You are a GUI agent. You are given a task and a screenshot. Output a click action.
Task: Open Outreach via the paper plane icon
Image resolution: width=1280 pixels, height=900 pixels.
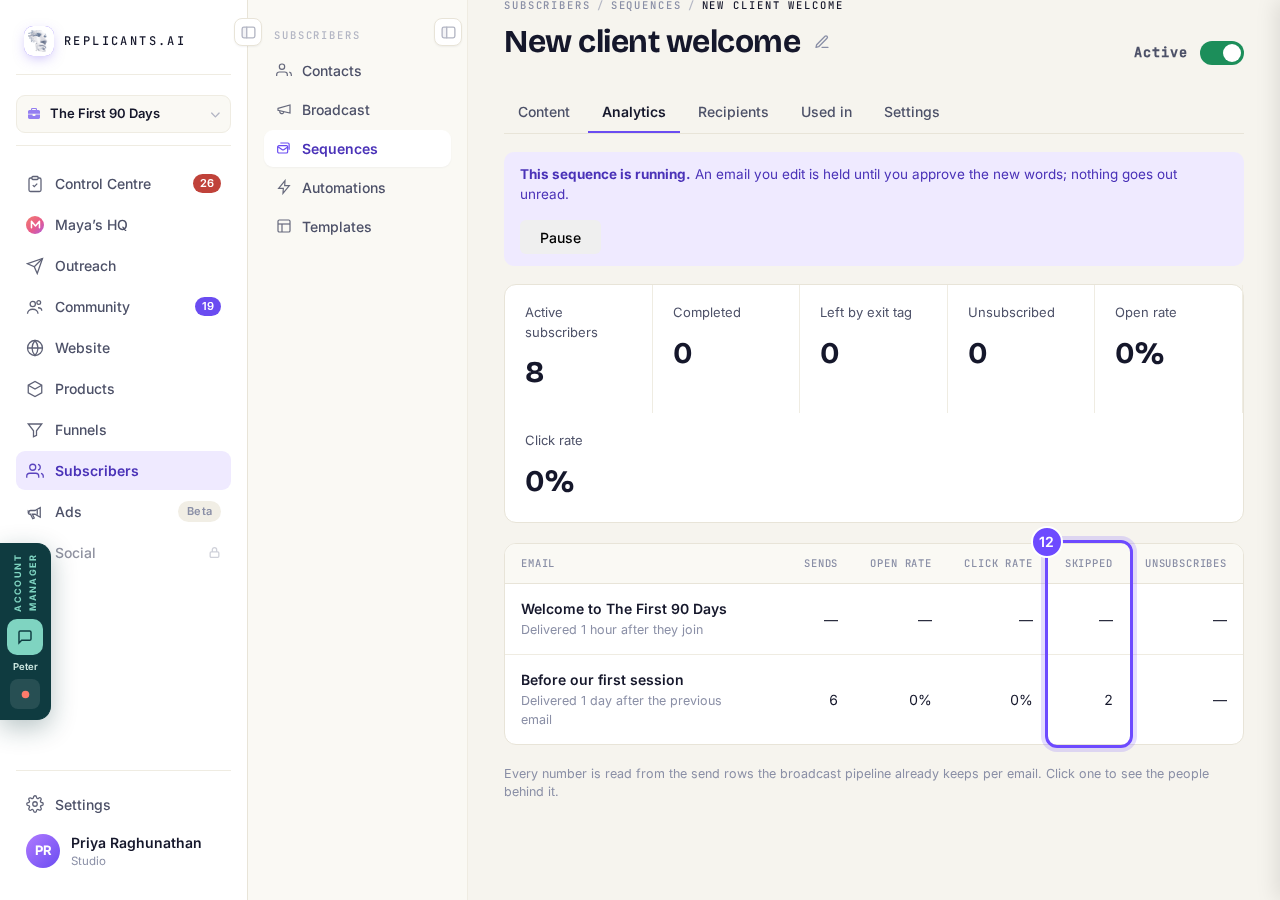[35, 266]
